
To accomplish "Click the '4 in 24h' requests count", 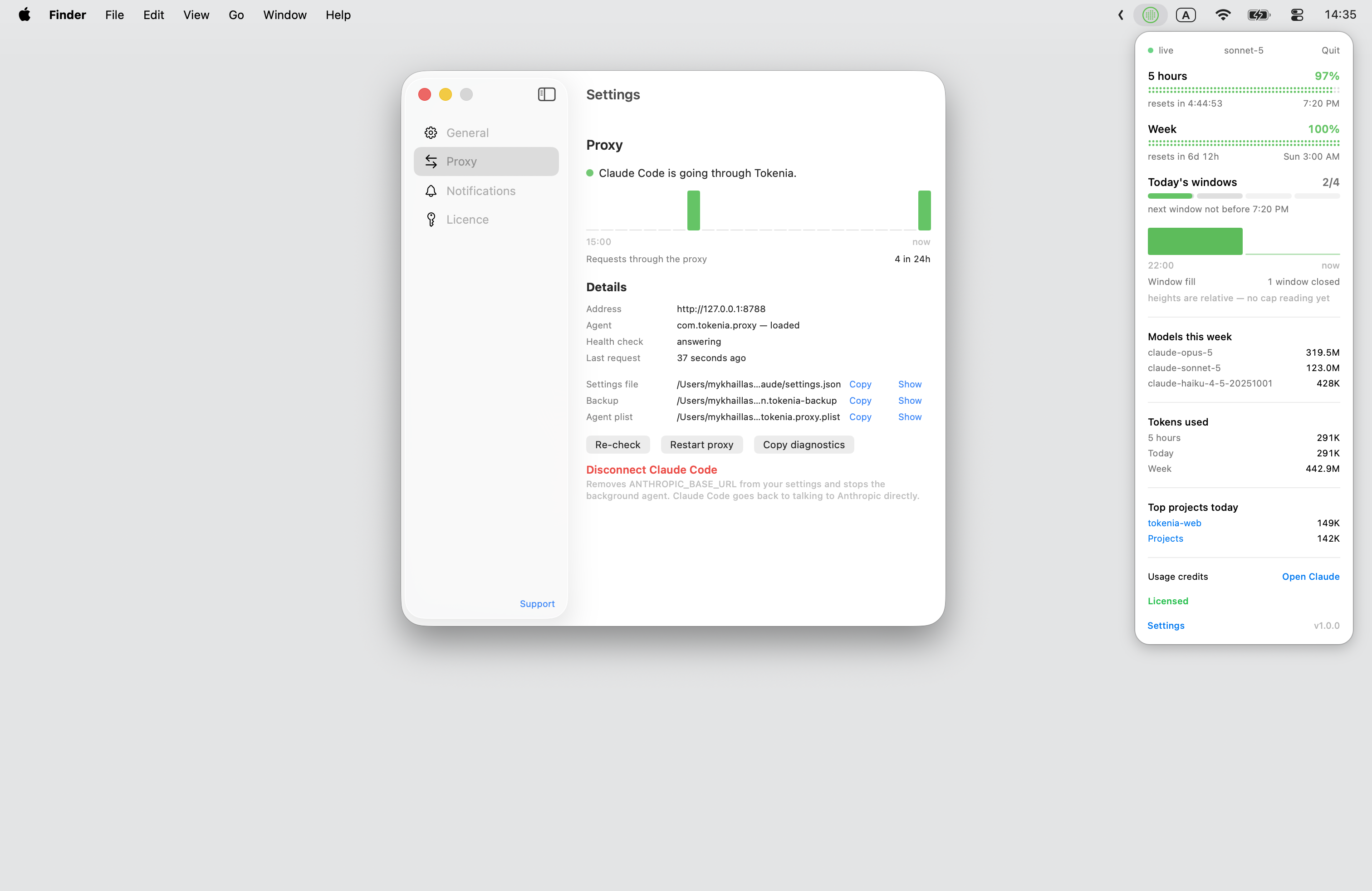I will pos(912,259).
